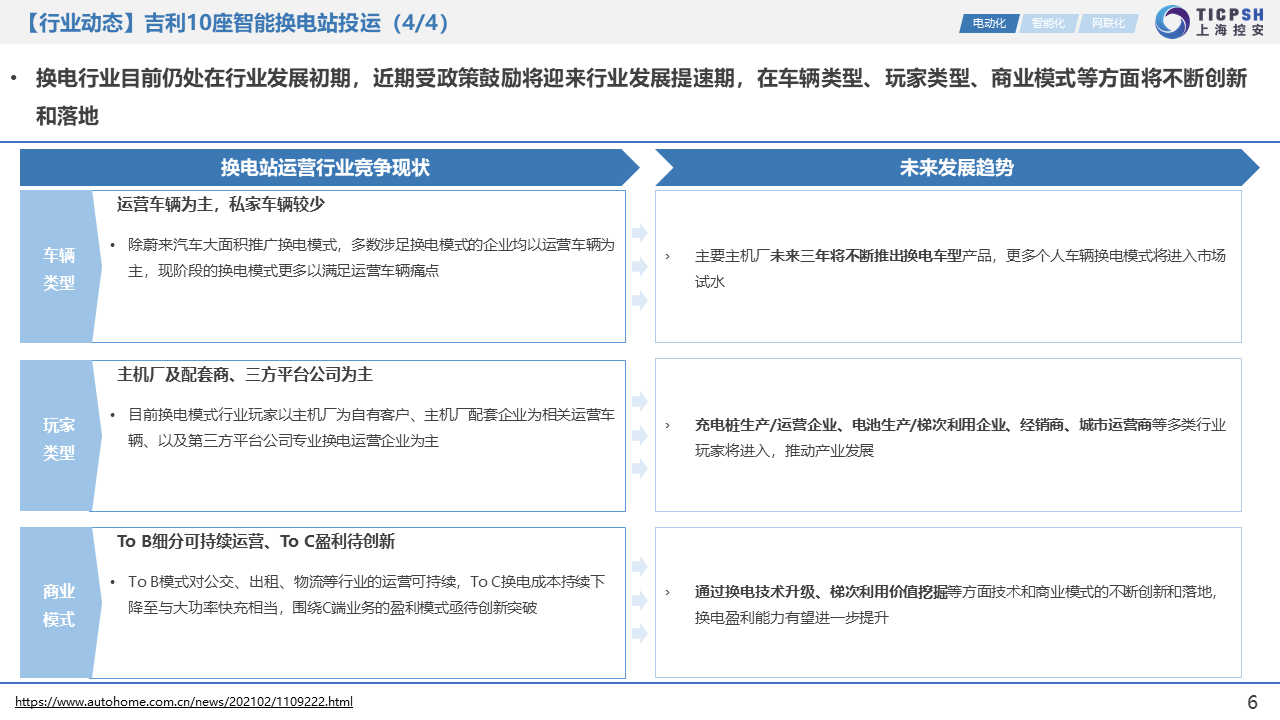Click the TICPSH 上海控安 logo
The image size is (1280, 720).
pos(1210,22)
